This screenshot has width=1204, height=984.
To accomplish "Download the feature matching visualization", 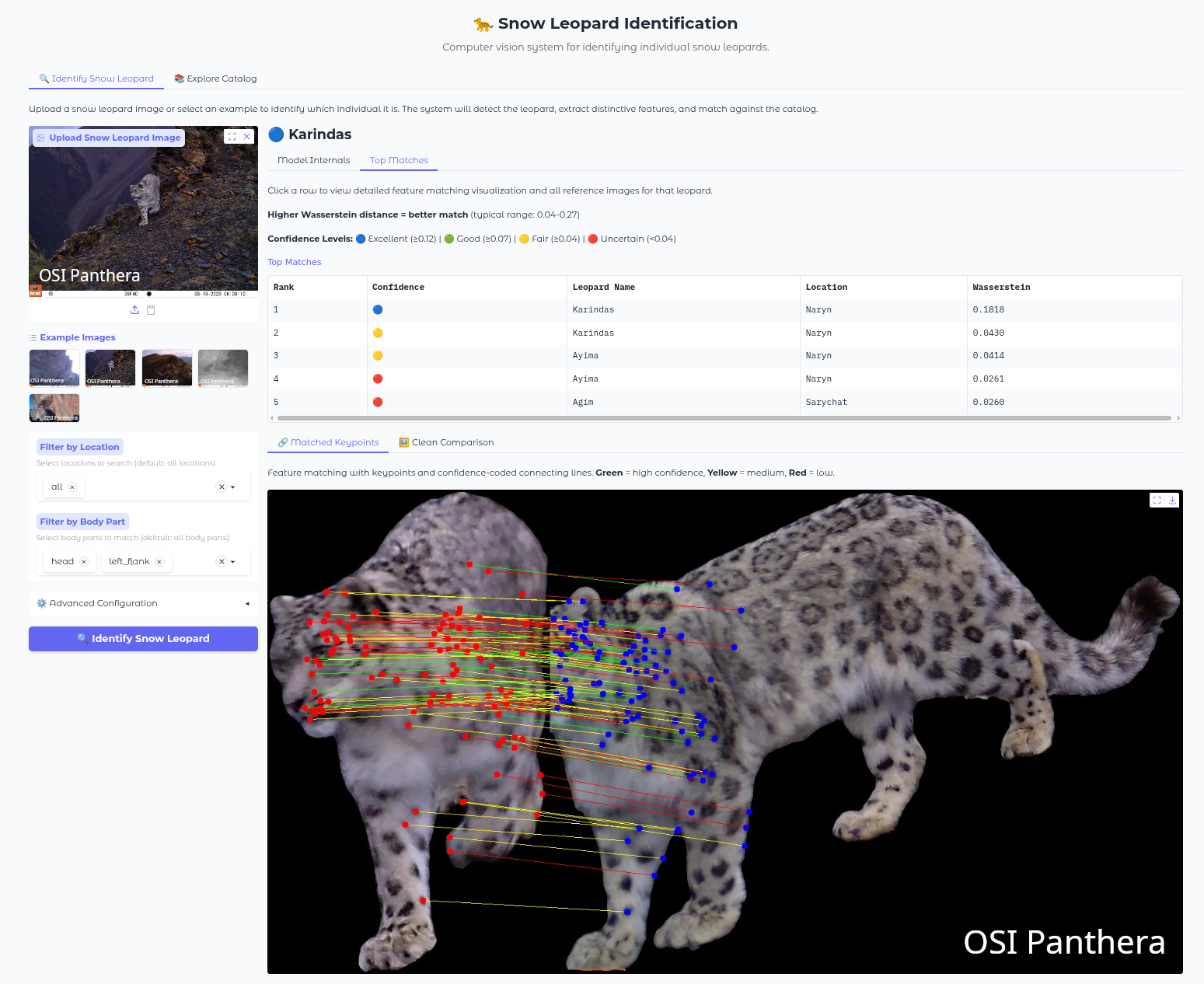I will (x=1174, y=500).
